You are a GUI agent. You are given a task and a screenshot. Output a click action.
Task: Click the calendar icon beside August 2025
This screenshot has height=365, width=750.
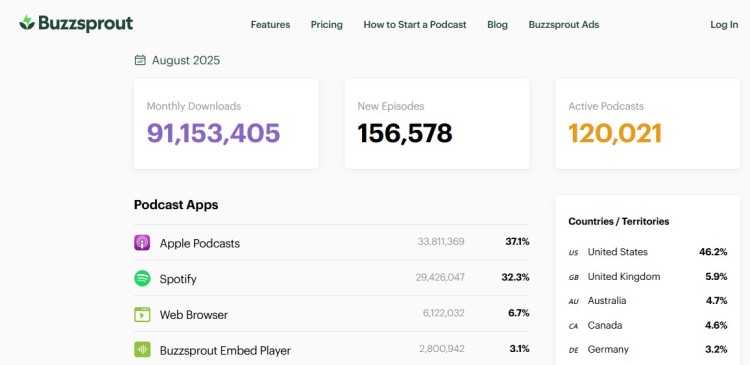click(x=140, y=60)
